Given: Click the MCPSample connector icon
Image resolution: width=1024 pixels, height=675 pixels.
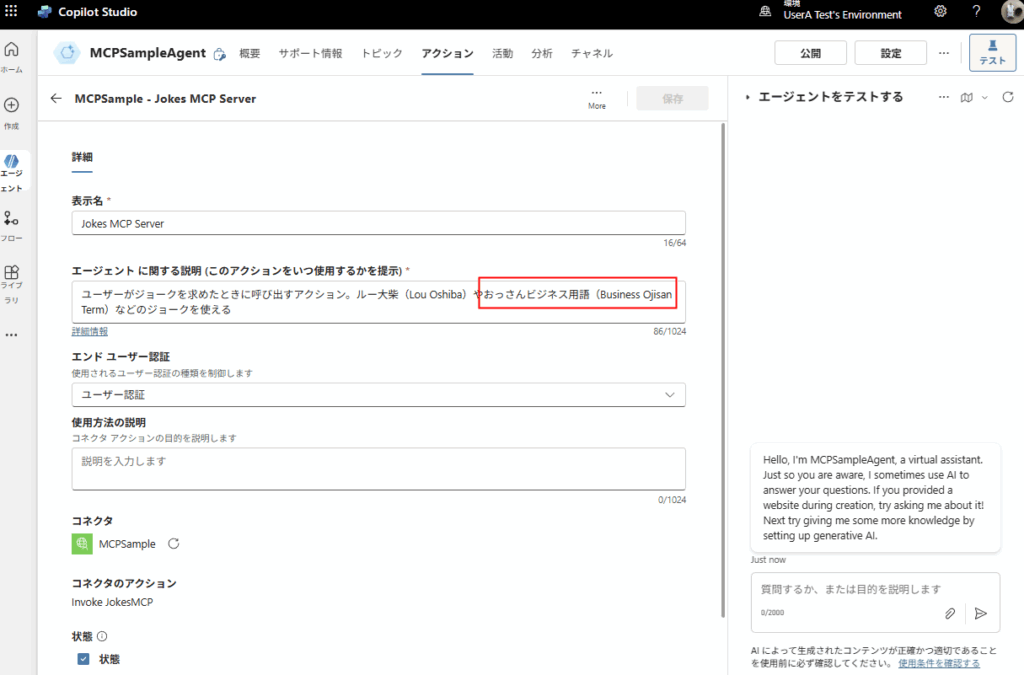Looking at the screenshot, I should (x=82, y=544).
